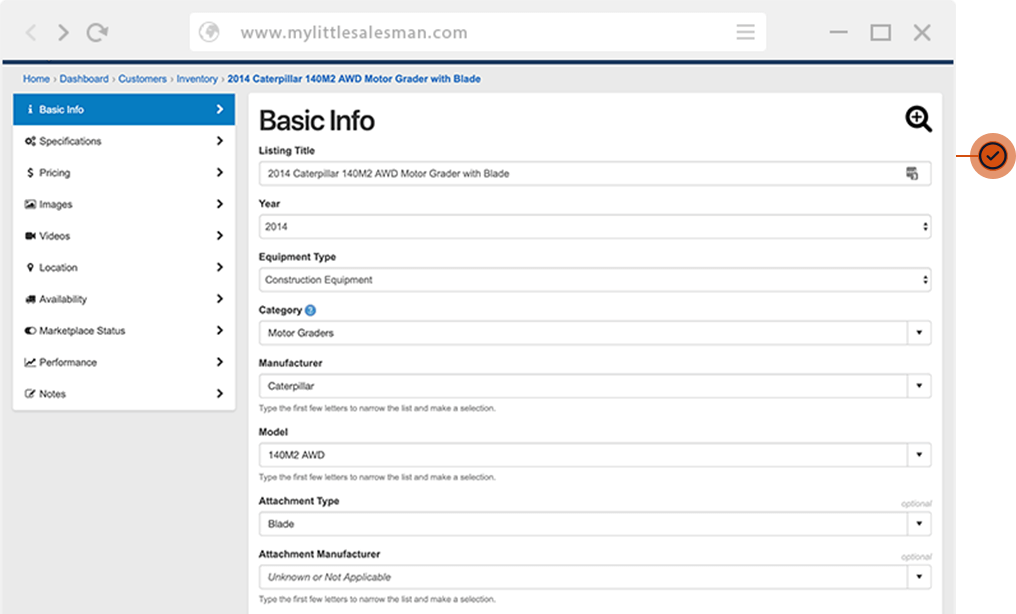
Task: Click the Basic Info 'i' icon
Action: [30, 109]
